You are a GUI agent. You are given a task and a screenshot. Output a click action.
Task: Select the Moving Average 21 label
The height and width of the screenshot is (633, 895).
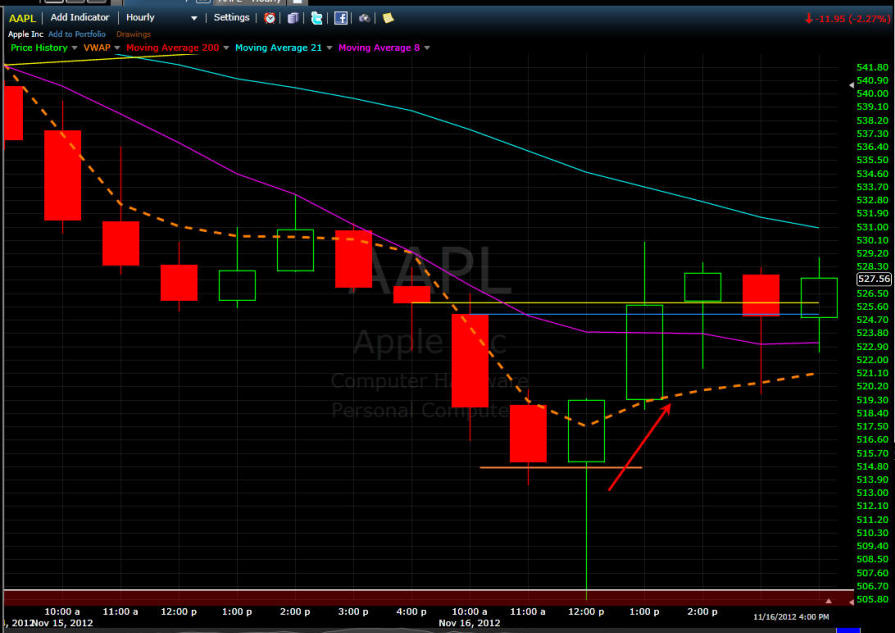(279, 48)
